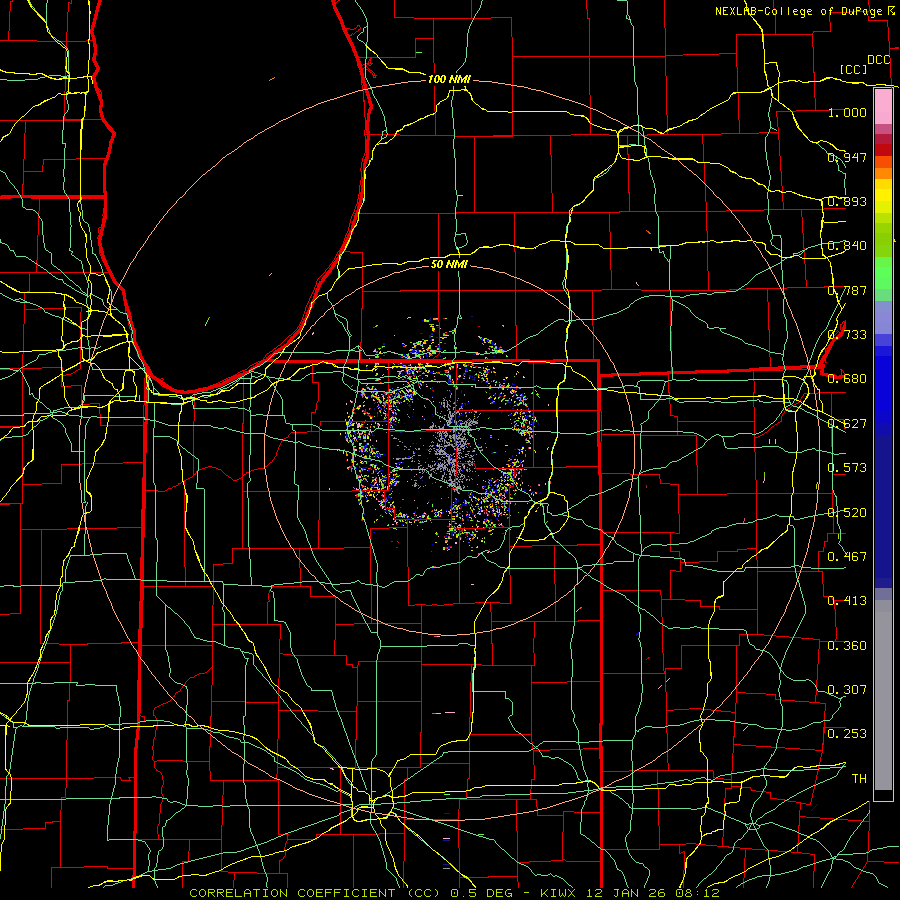The height and width of the screenshot is (900, 900).
Task: Click the 0.360 scale value
Action: [x=847, y=646]
